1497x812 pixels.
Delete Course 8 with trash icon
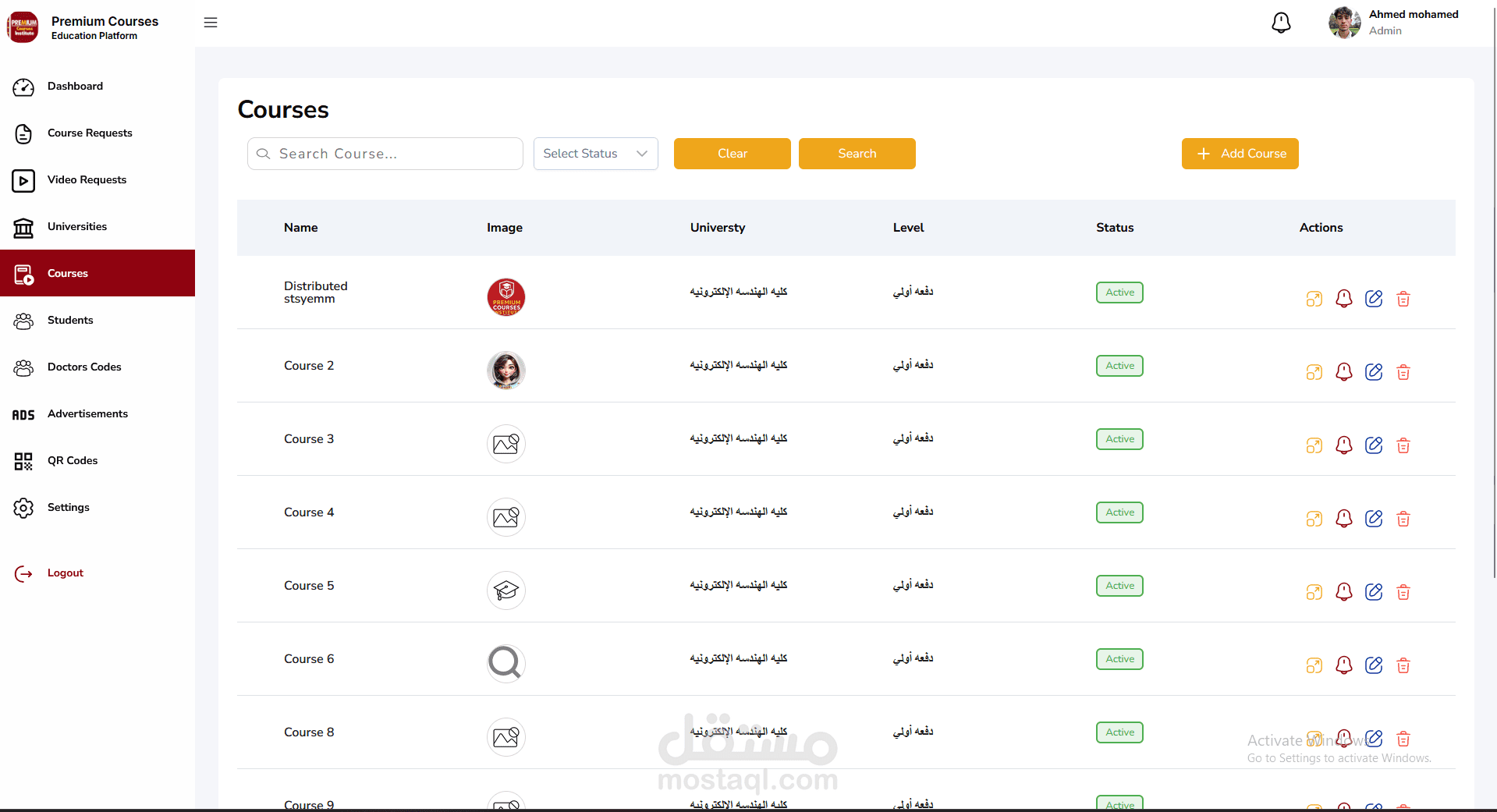click(x=1403, y=739)
